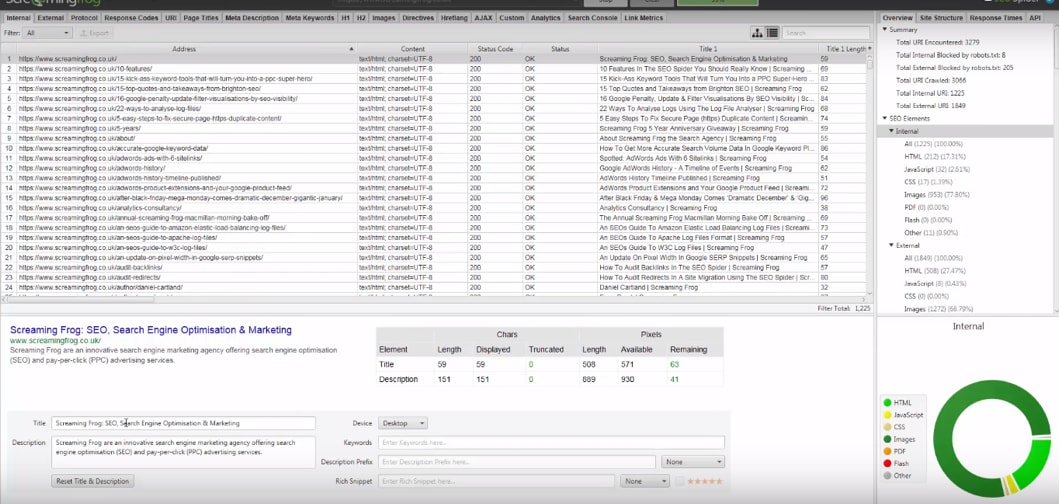
Task: Select the row for /about/ URL
Action: coord(433,138)
